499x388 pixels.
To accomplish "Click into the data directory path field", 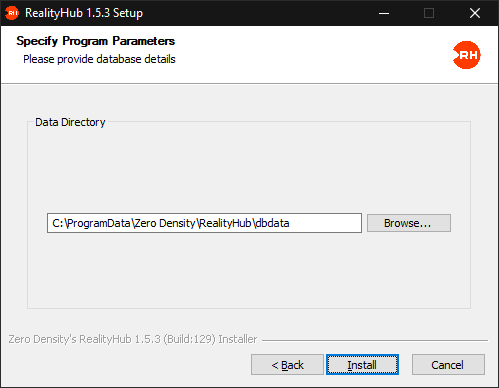I will 204,223.
